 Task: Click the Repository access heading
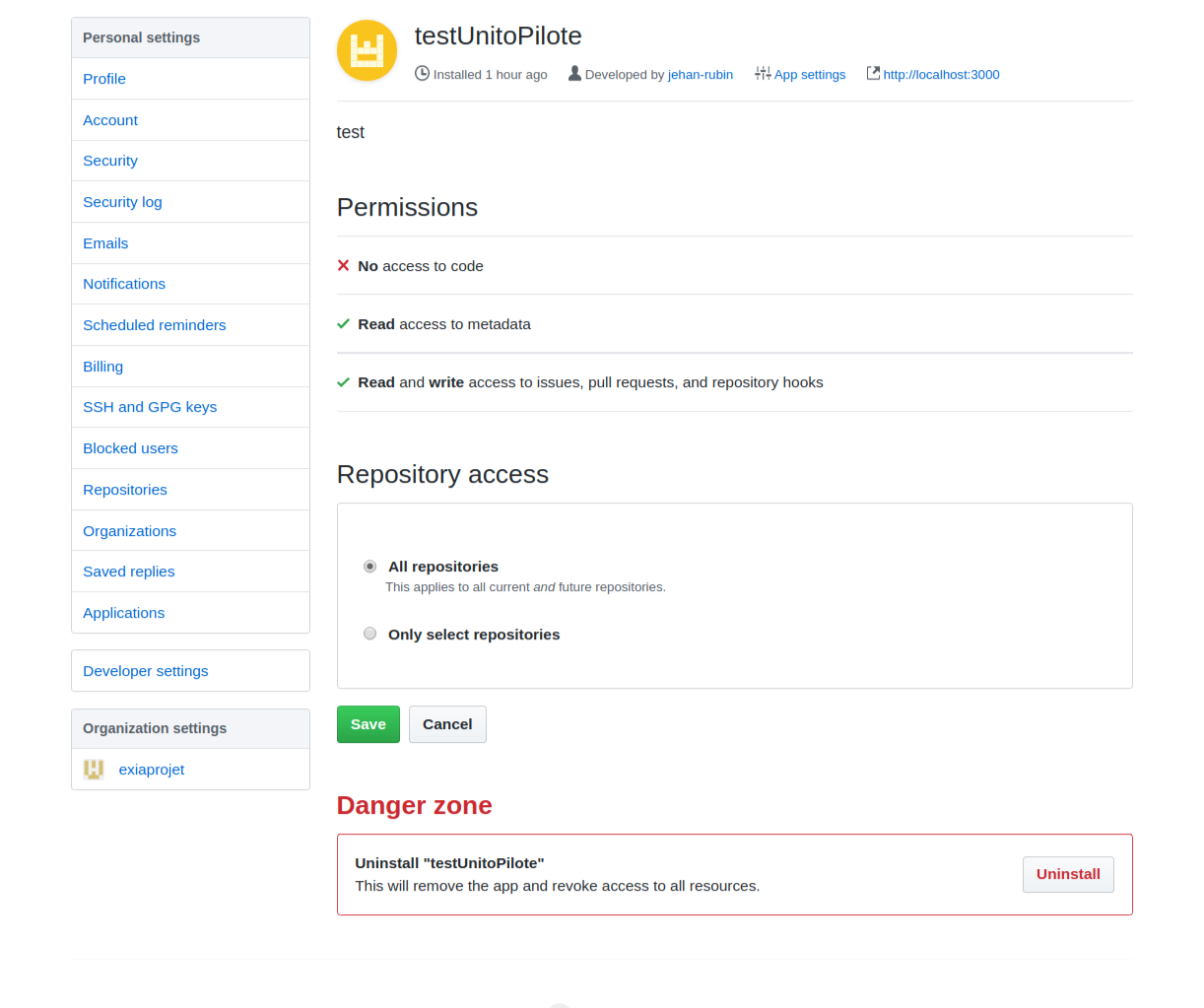tap(442, 474)
